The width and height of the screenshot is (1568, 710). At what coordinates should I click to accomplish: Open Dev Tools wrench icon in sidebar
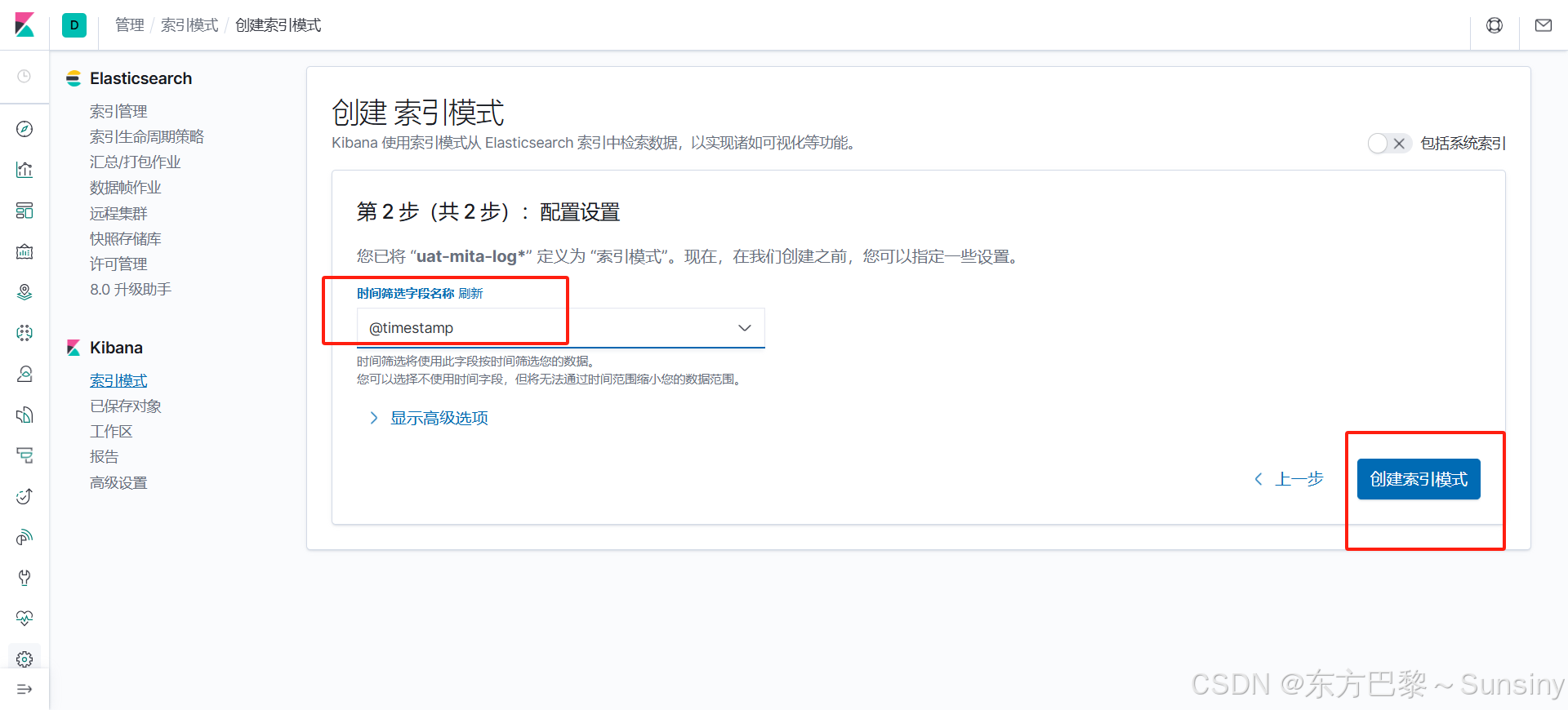(x=24, y=578)
